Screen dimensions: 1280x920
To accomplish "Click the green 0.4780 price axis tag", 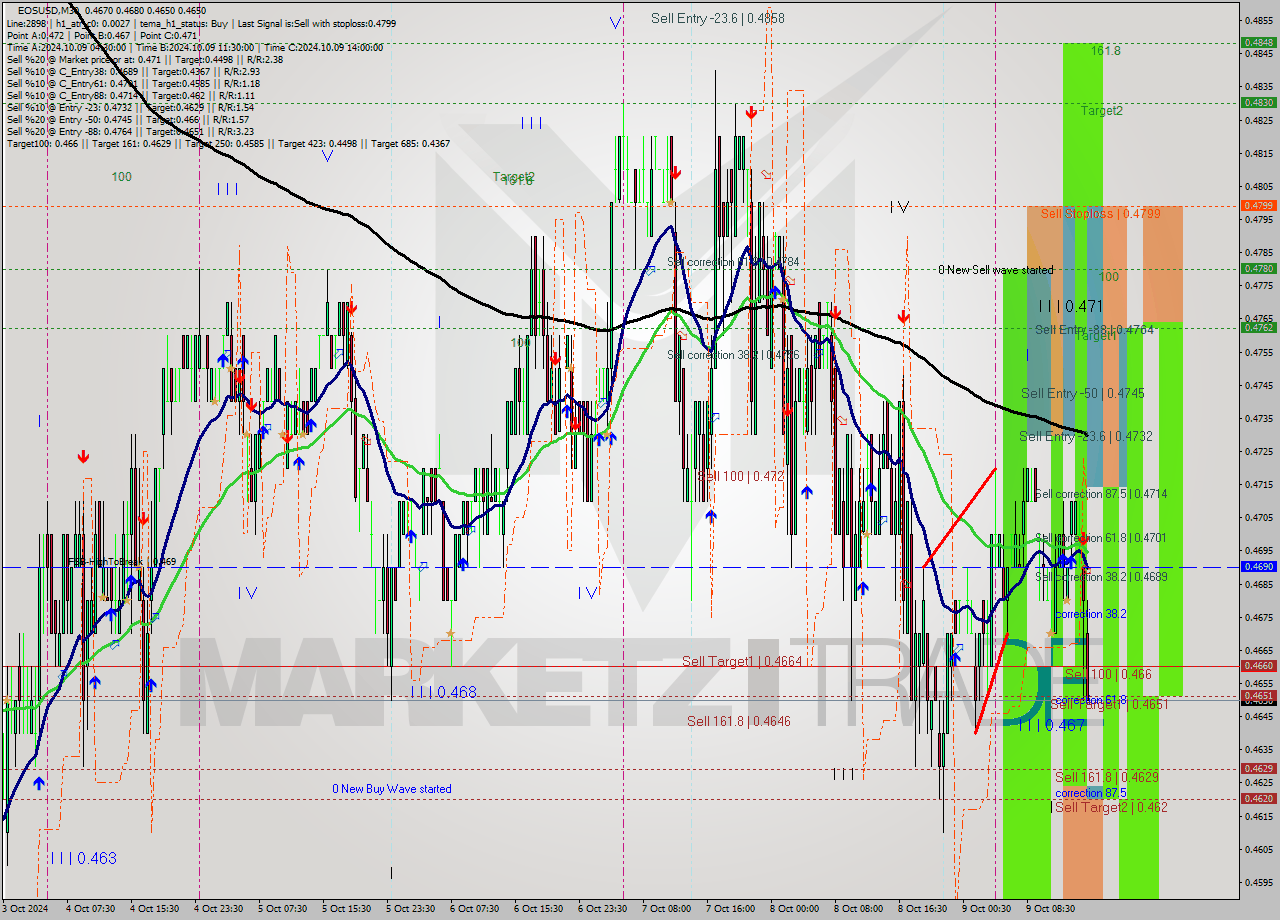I will coord(1258,268).
